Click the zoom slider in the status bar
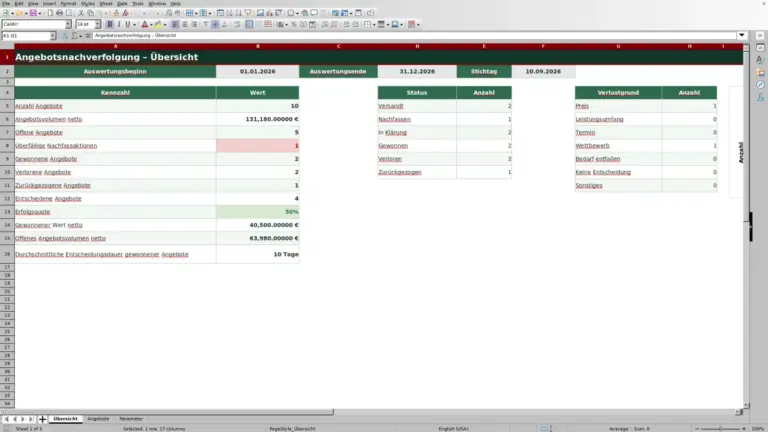Image resolution: width=768 pixels, height=432 pixels. (720, 429)
